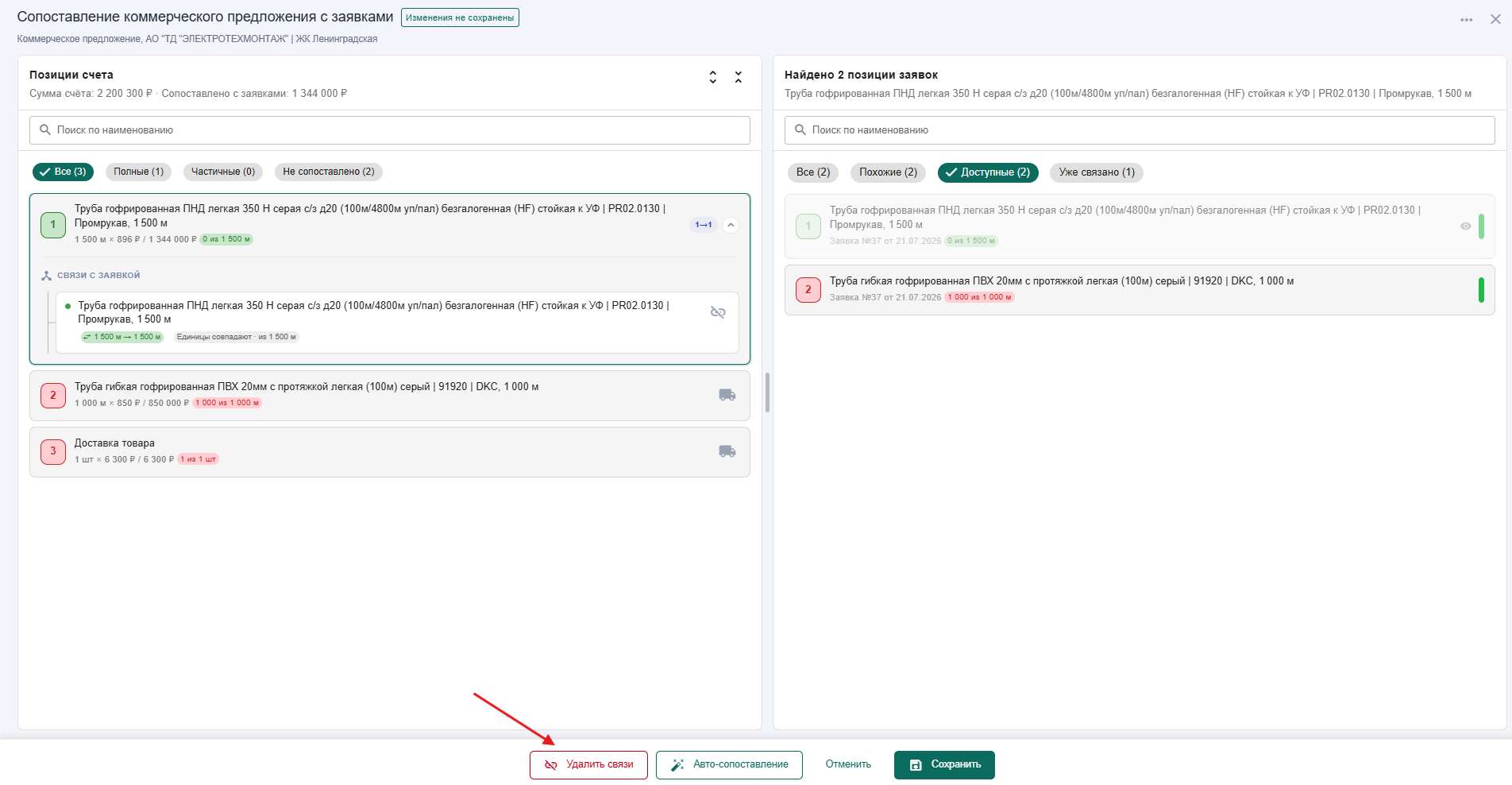Run Авто-сопоставление
This screenshot has height=785, width=1512.
click(x=729, y=765)
